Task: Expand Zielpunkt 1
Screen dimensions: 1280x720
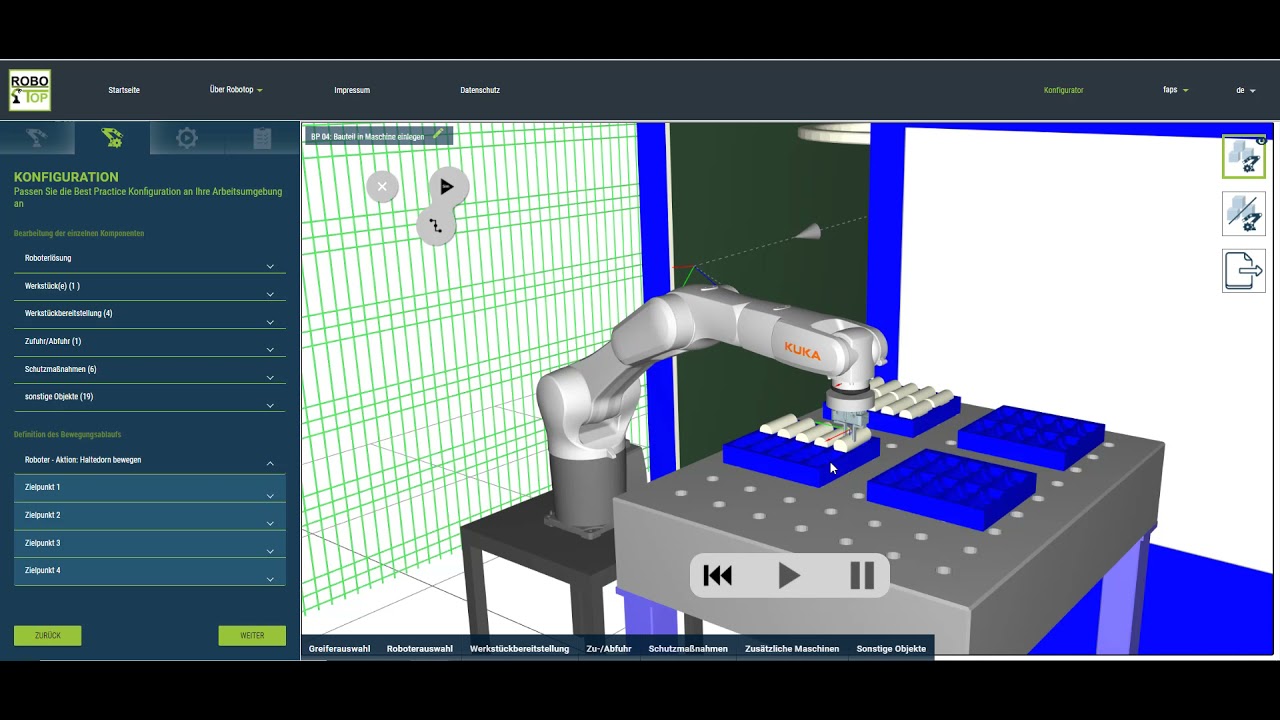Action: 150,488
